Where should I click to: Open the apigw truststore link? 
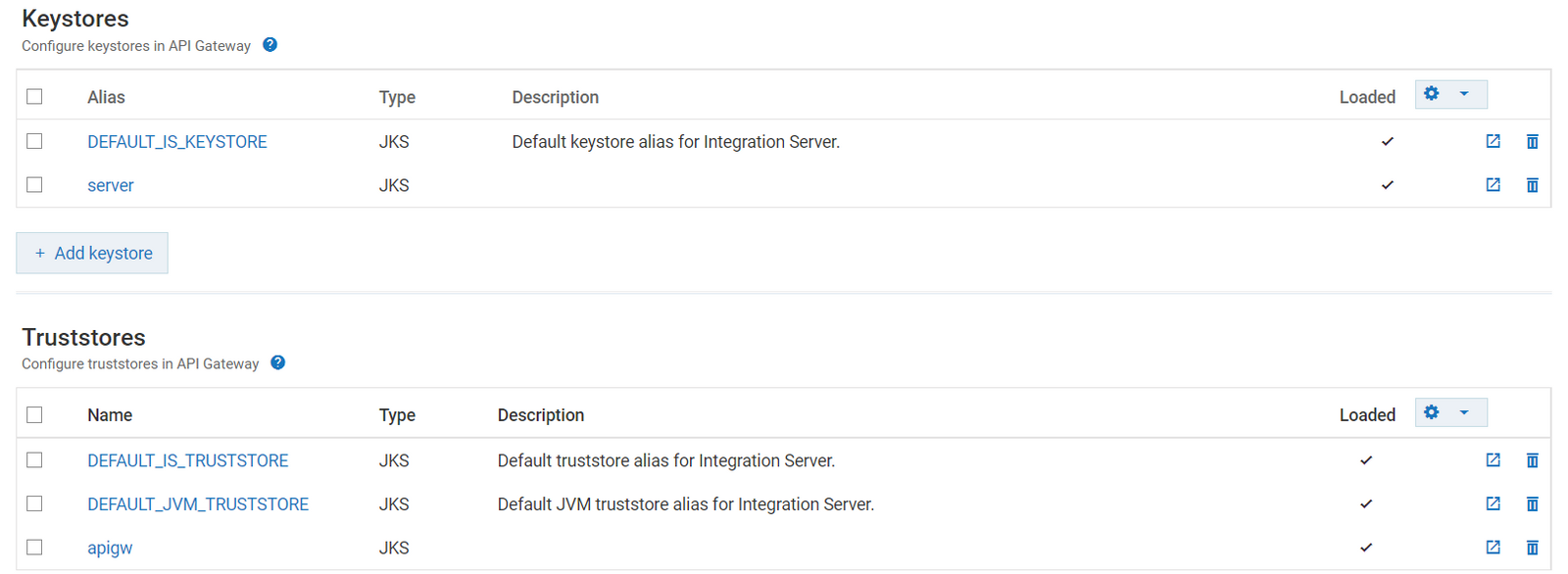coord(110,549)
